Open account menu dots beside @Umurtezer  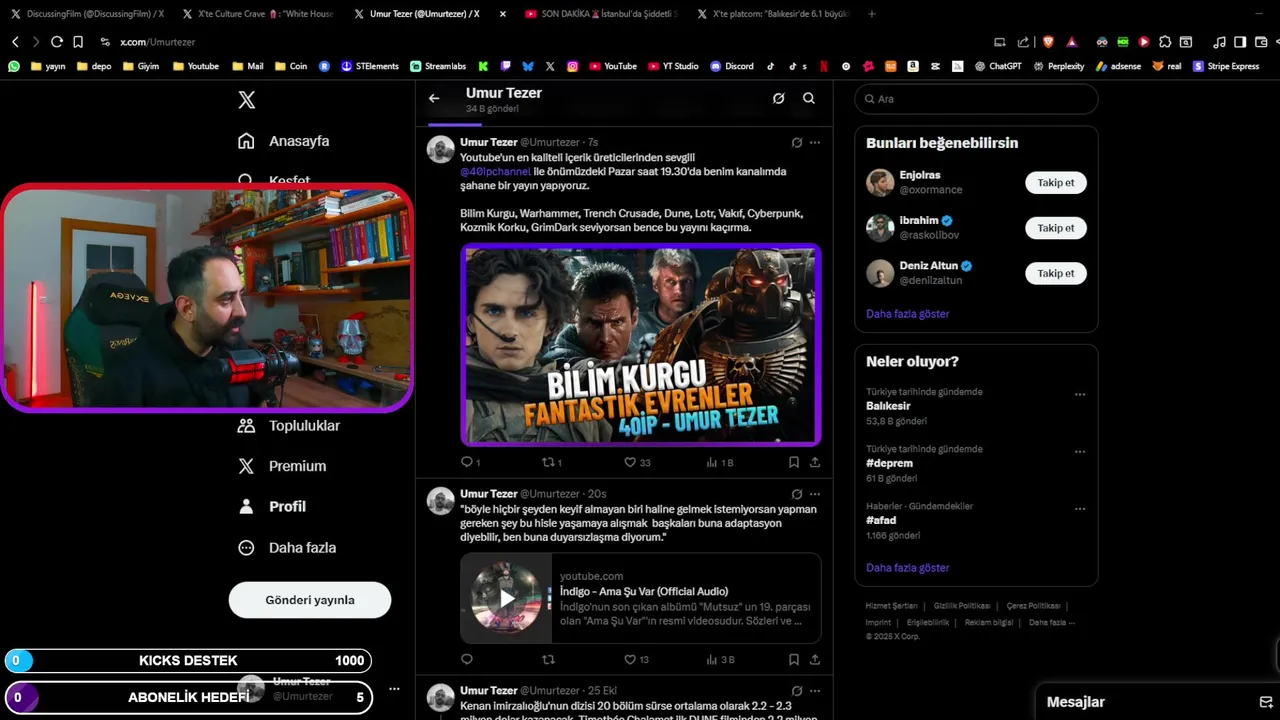tap(395, 689)
